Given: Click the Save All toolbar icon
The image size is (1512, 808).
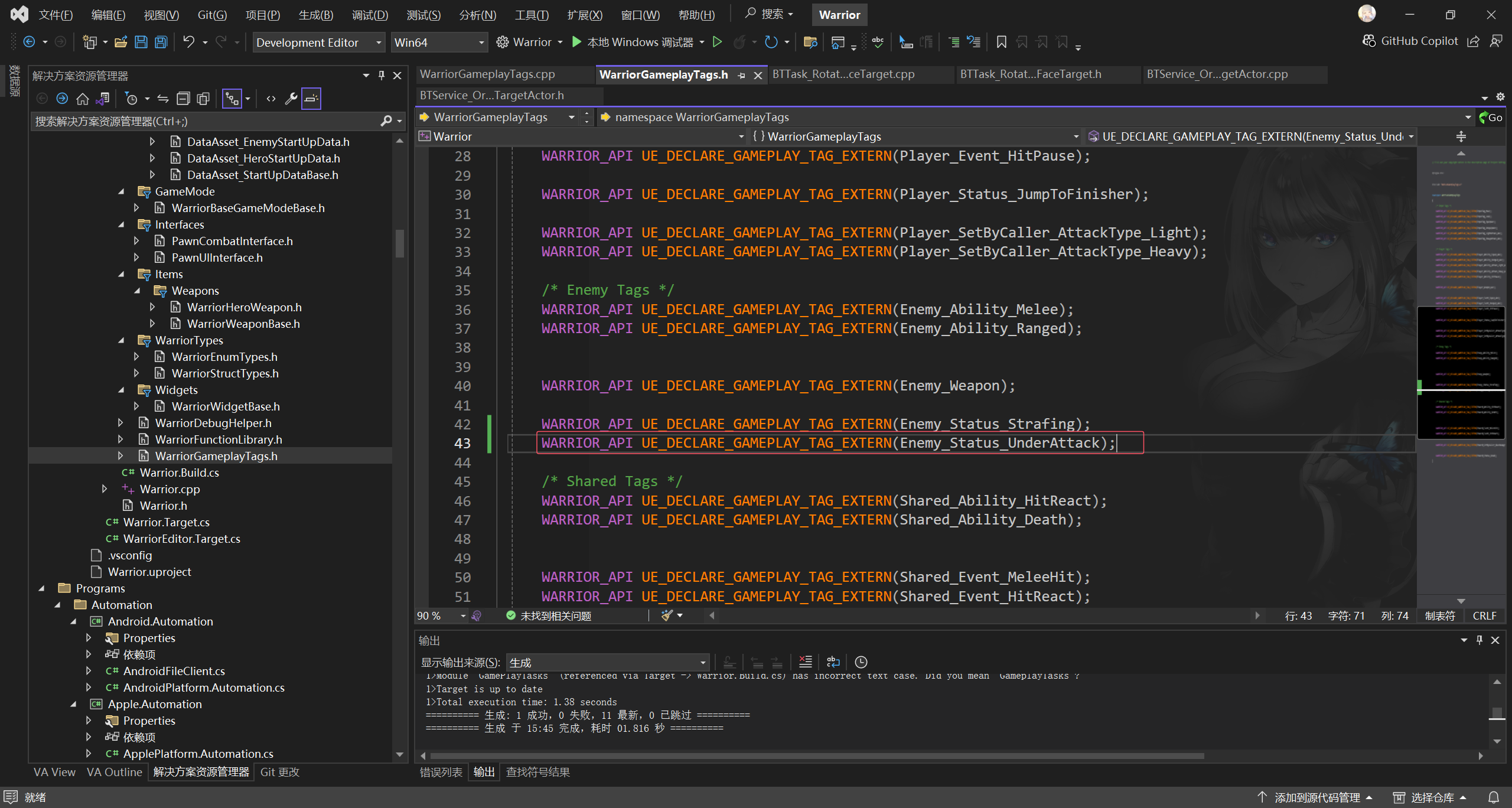Looking at the screenshot, I should point(161,42).
